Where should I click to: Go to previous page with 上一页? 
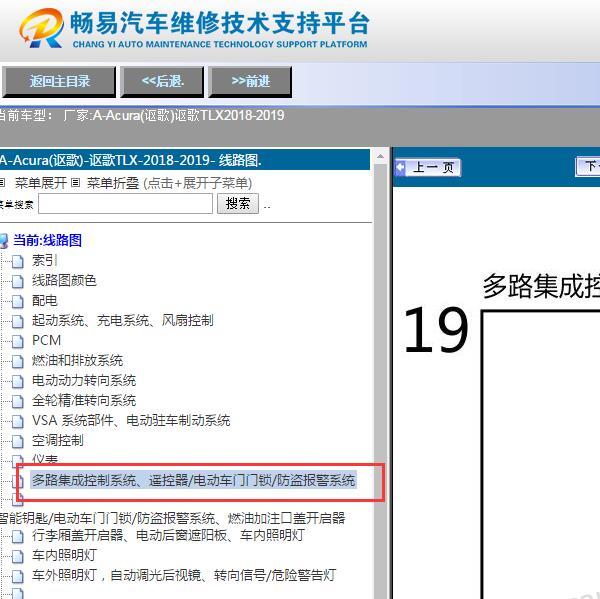point(428,168)
